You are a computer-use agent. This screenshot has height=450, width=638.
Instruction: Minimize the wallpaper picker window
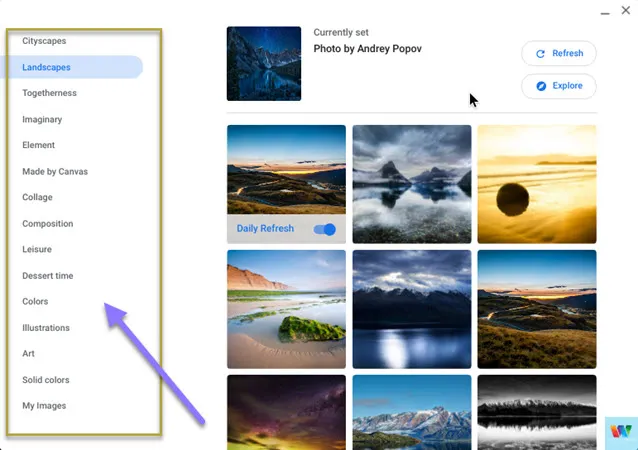(605, 13)
